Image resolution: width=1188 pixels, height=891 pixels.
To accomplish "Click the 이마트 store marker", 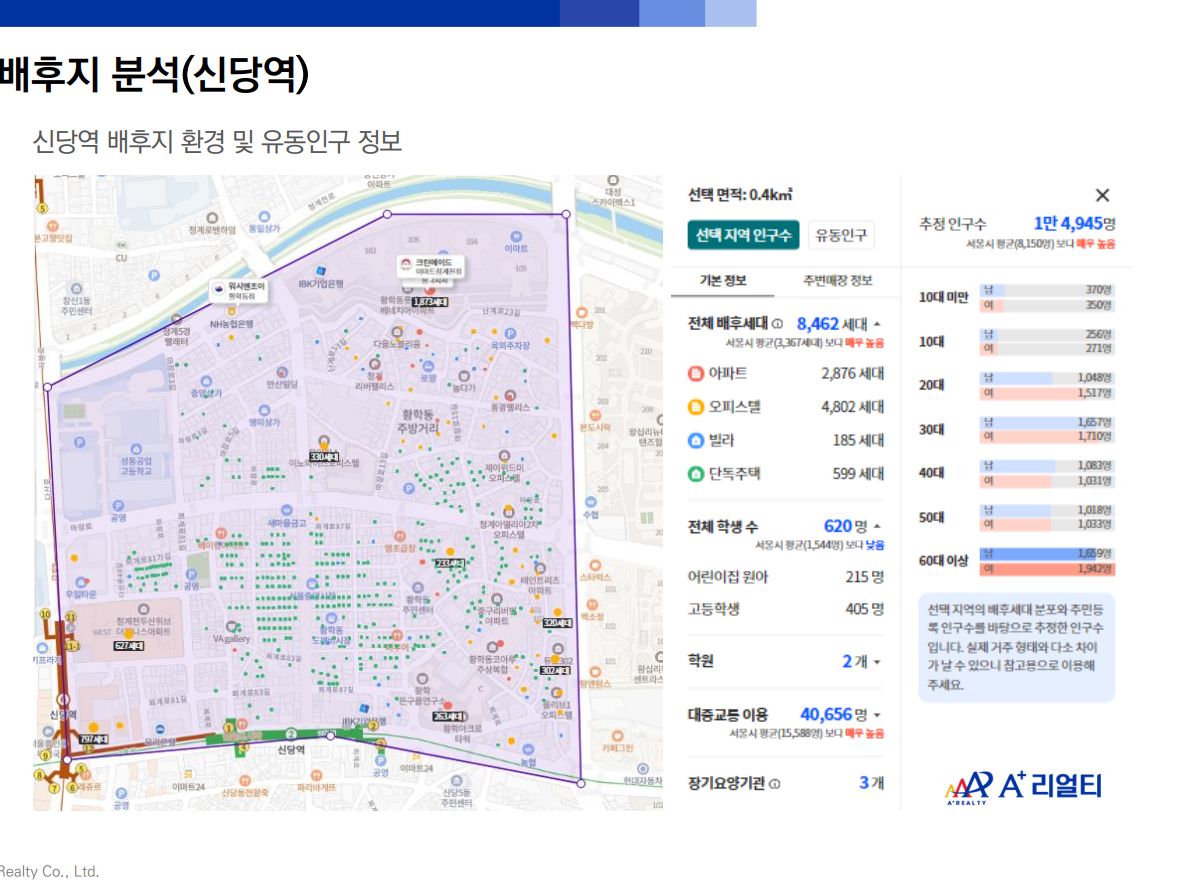I will tap(516, 237).
